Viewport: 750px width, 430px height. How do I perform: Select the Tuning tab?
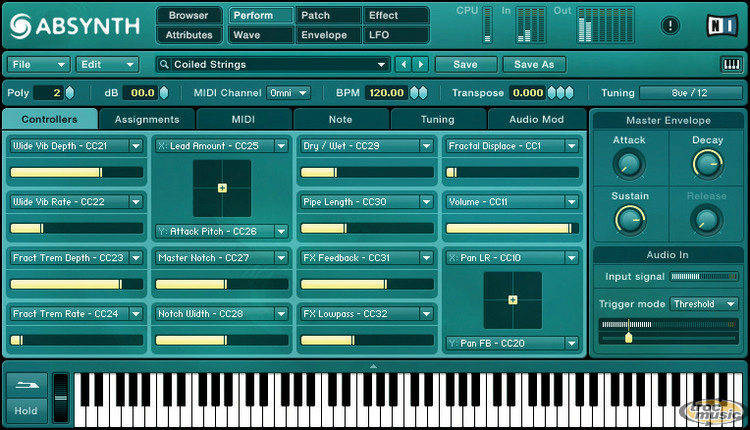coord(438,119)
